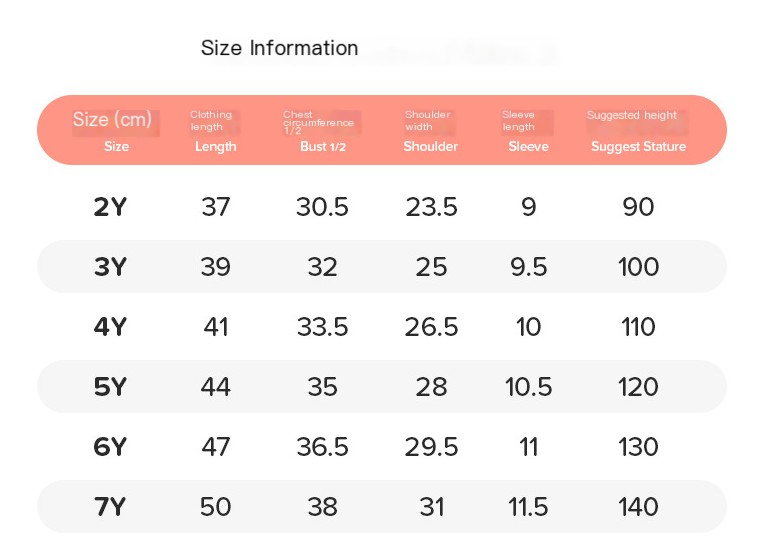Click the Bust 1/2 column header
The height and width of the screenshot is (546, 764).
[x=323, y=147]
